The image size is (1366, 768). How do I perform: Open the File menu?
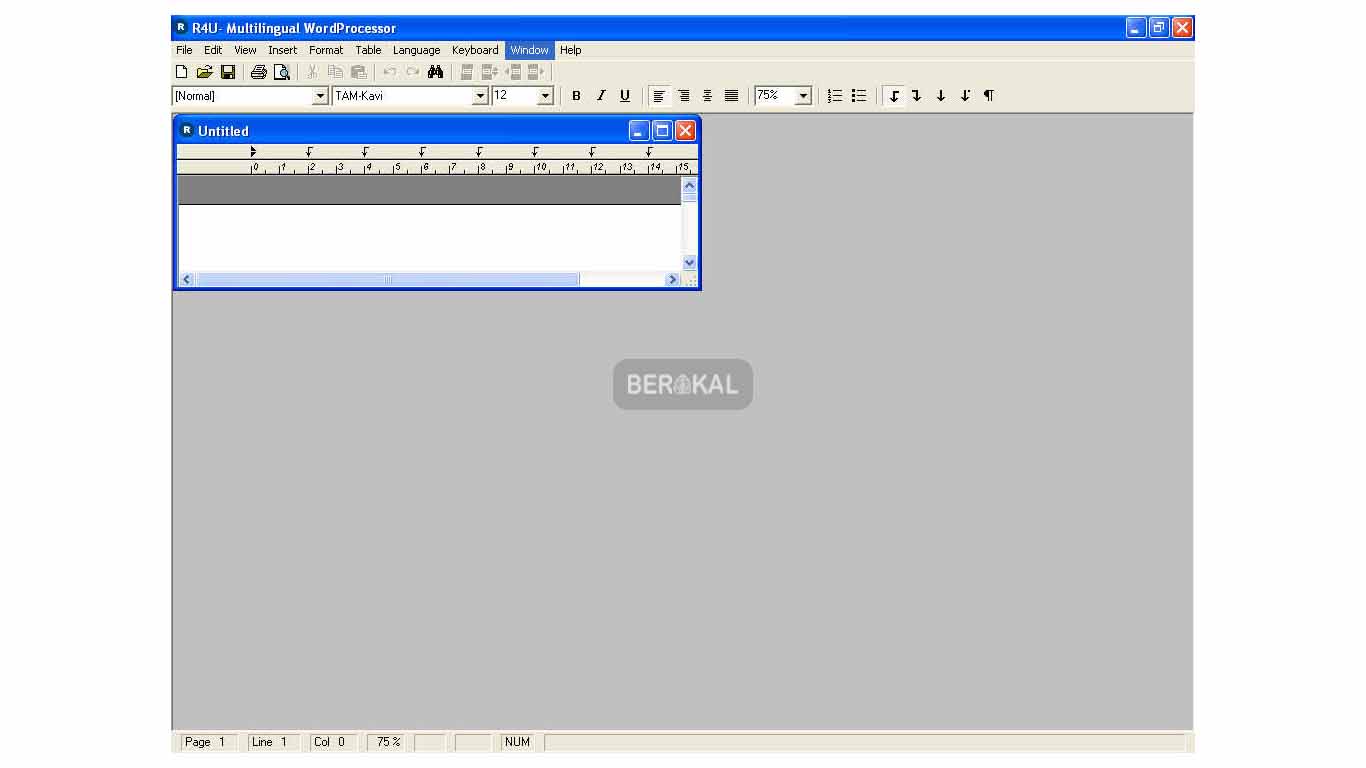[x=184, y=50]
